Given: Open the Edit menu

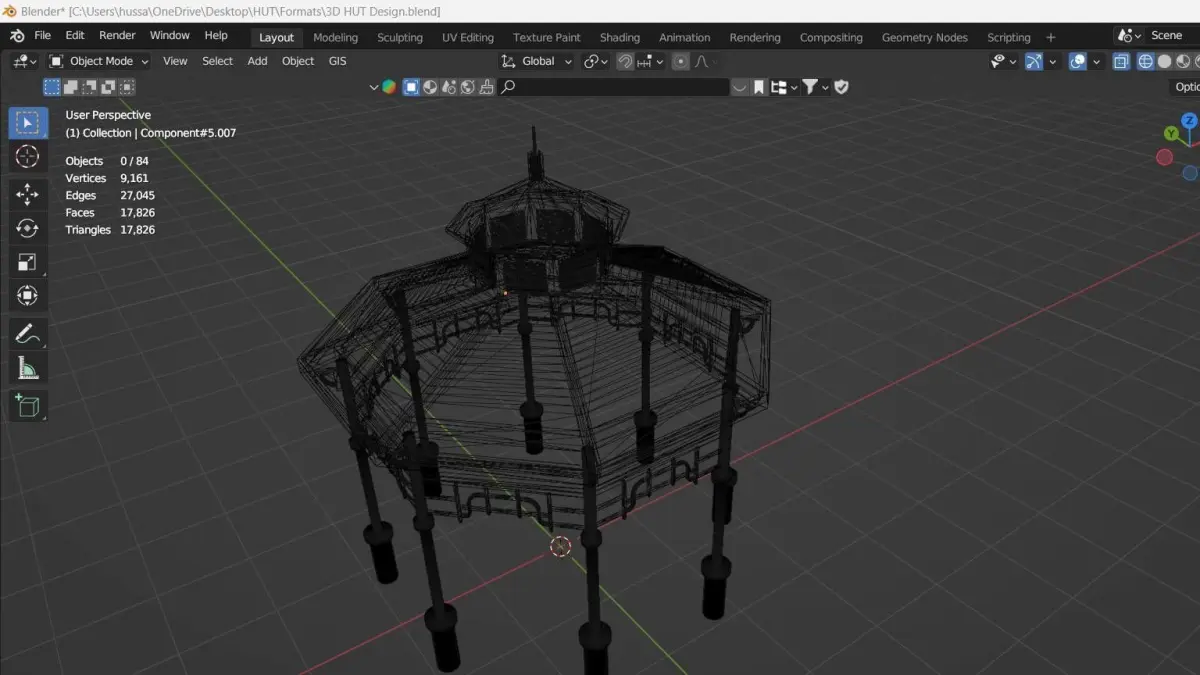Looking at the screenshot, I should tap(75, 35).
